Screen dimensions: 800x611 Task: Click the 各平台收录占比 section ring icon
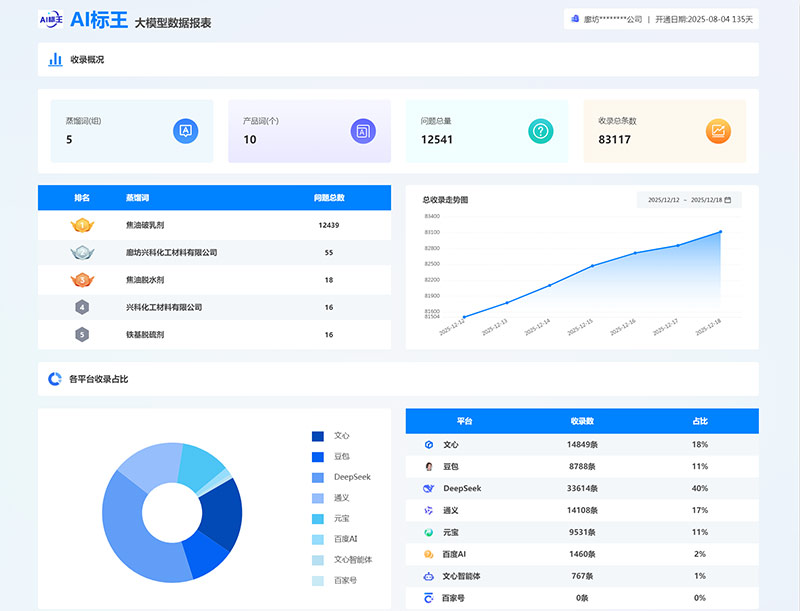click(55, 379)
